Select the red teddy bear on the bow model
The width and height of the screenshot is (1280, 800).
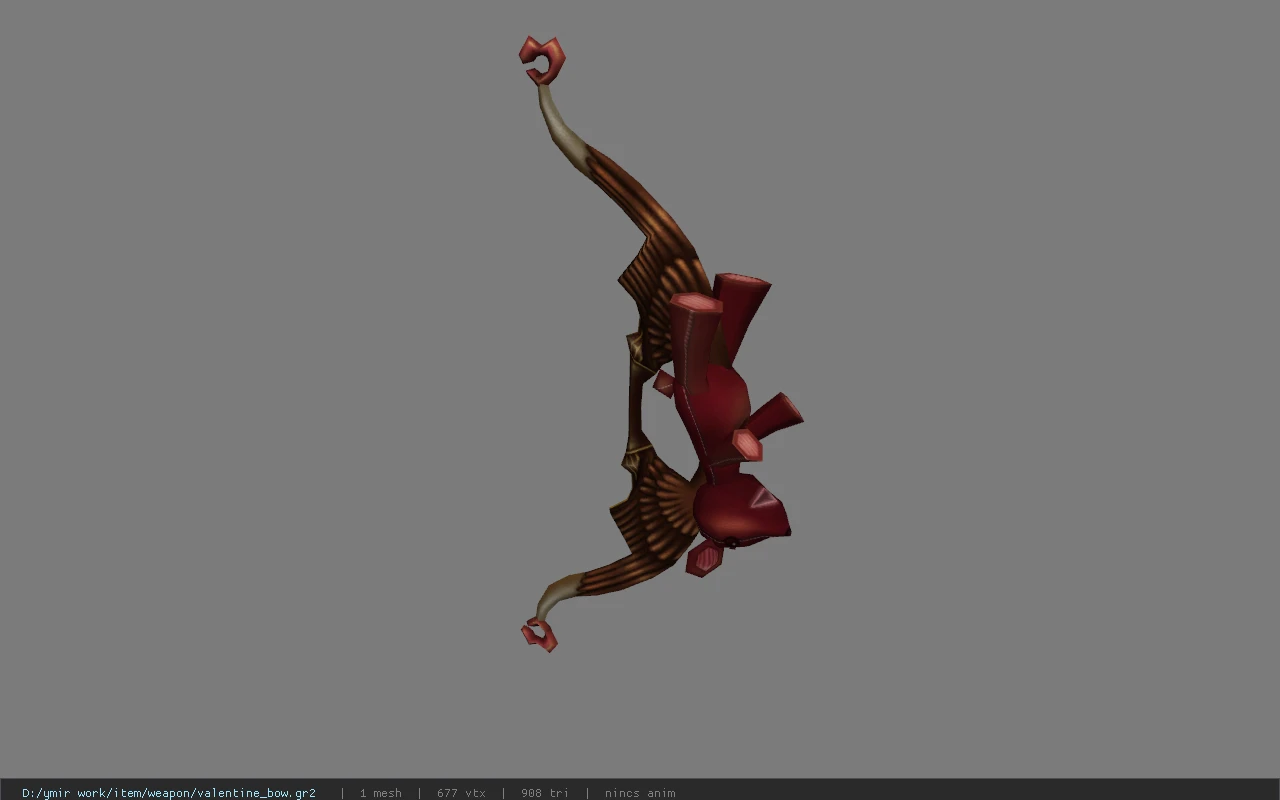(728, 425)
